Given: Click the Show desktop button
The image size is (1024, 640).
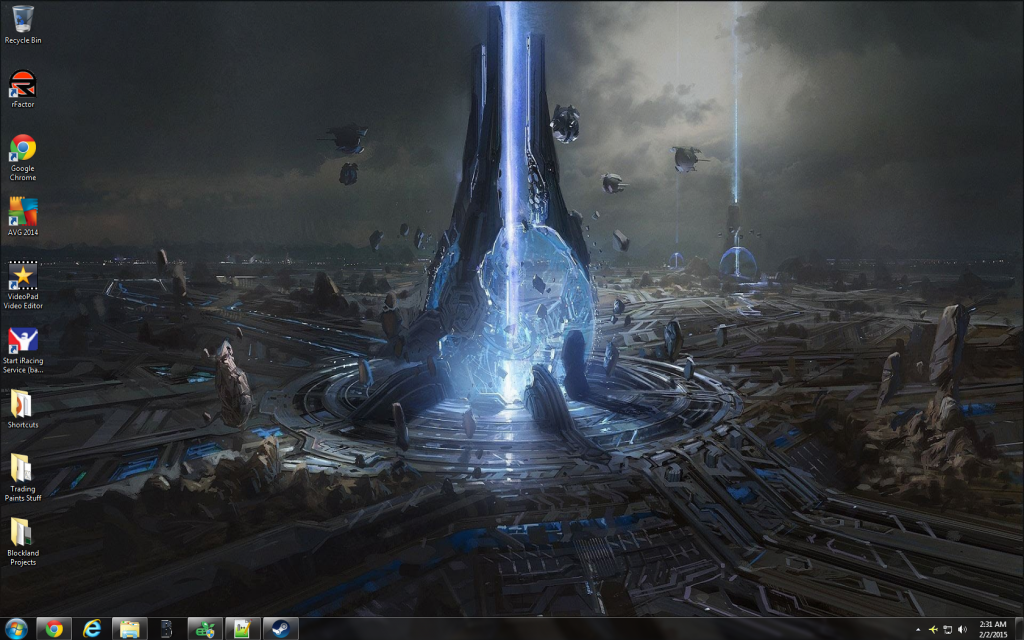Looking at the screenshot, I should coord(1019,629).
